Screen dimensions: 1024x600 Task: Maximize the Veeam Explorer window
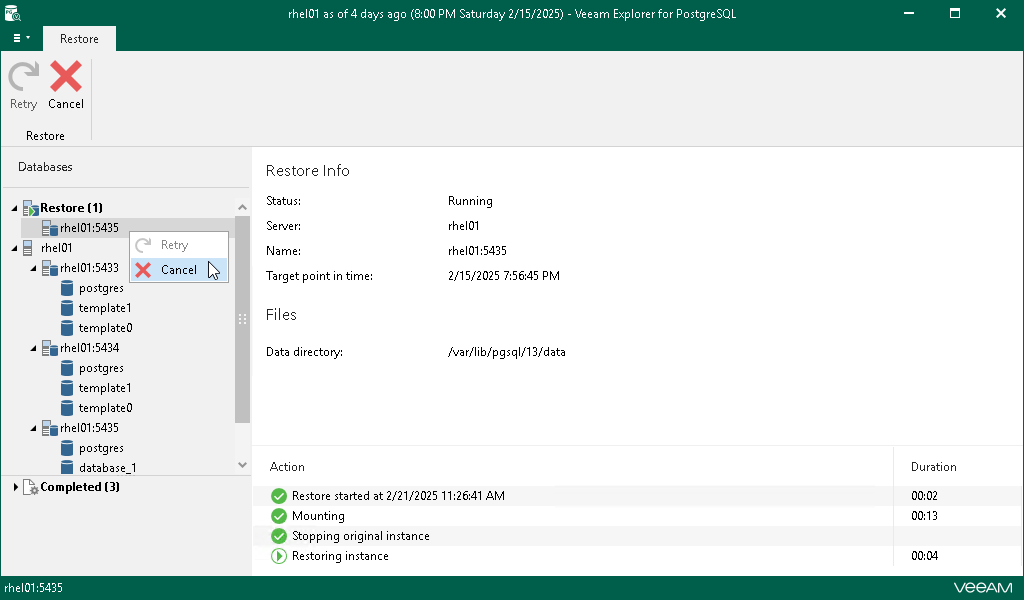click(955, 13)
